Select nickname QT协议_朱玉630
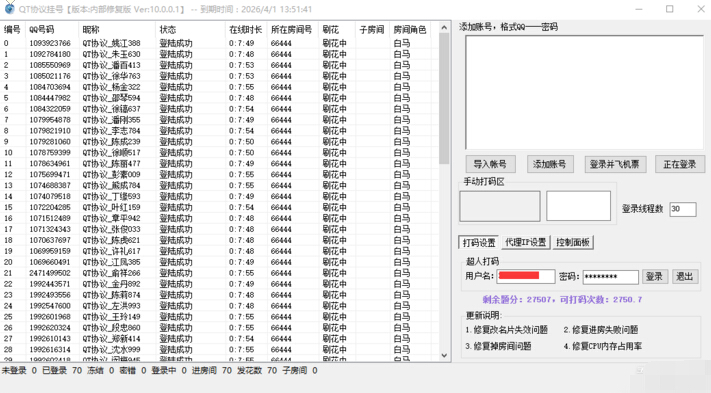The height and width of the screenshot is (393, 711). pyautogui.click(x=112, y=54)
